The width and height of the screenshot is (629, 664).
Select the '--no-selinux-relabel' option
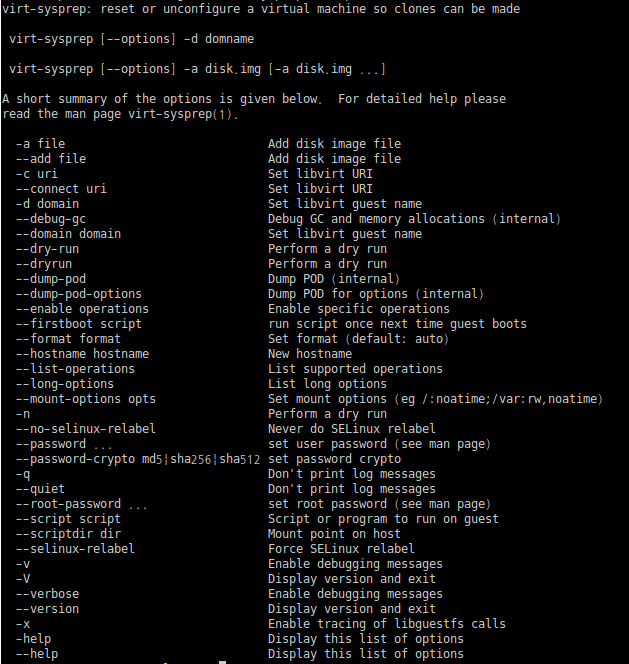click(86, 429)
